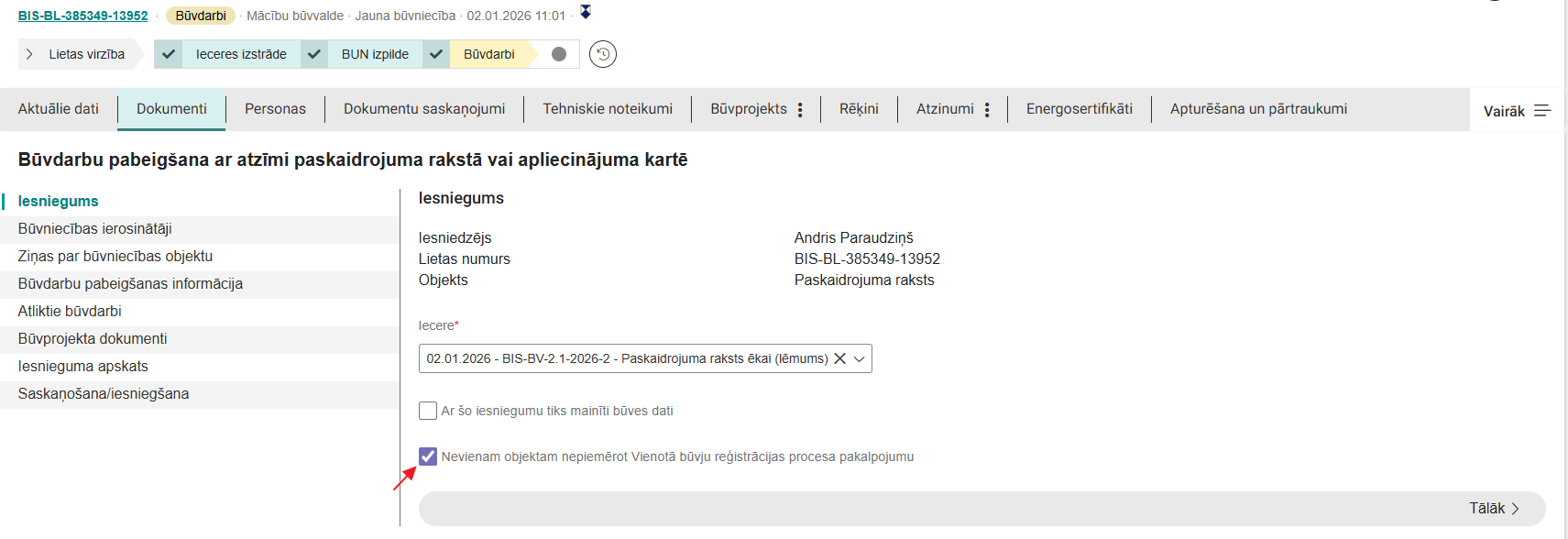
Task: Click the Iecere dropdown arrow
Action: click(860, 358)
